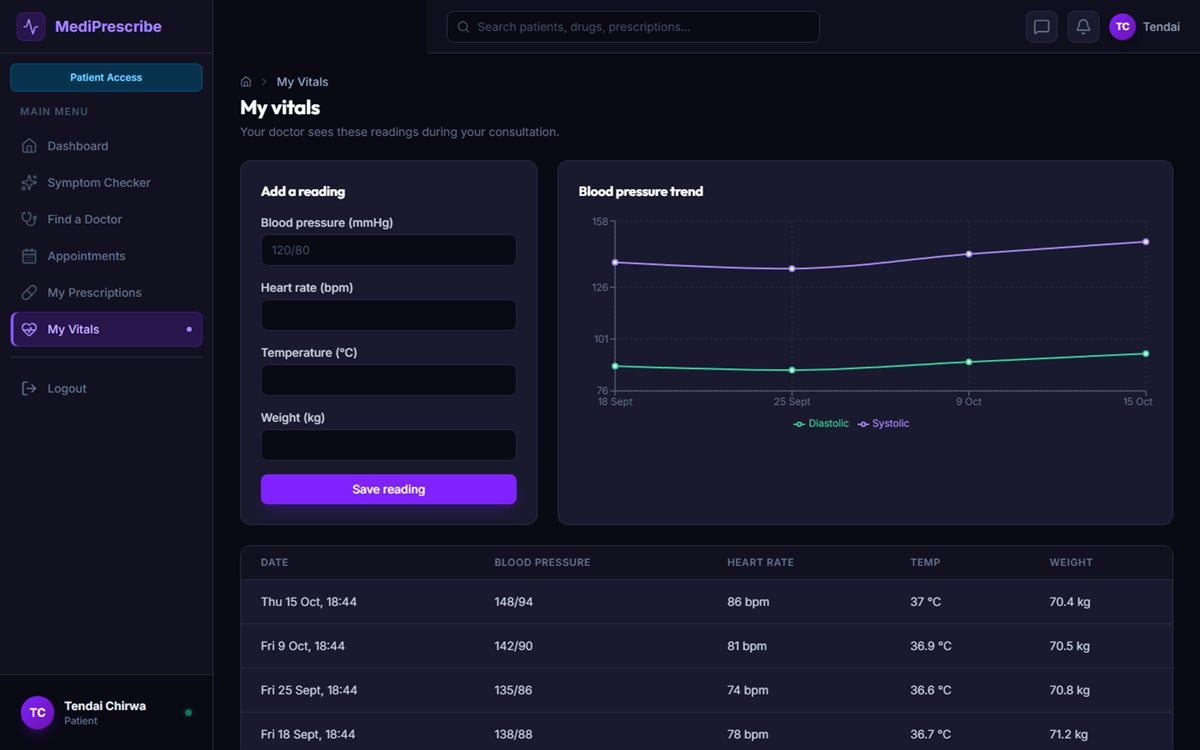This screenshot has height=750, width=1200.
Task: Click the 70.8 kg weight value
Action: click(1070, 690)
